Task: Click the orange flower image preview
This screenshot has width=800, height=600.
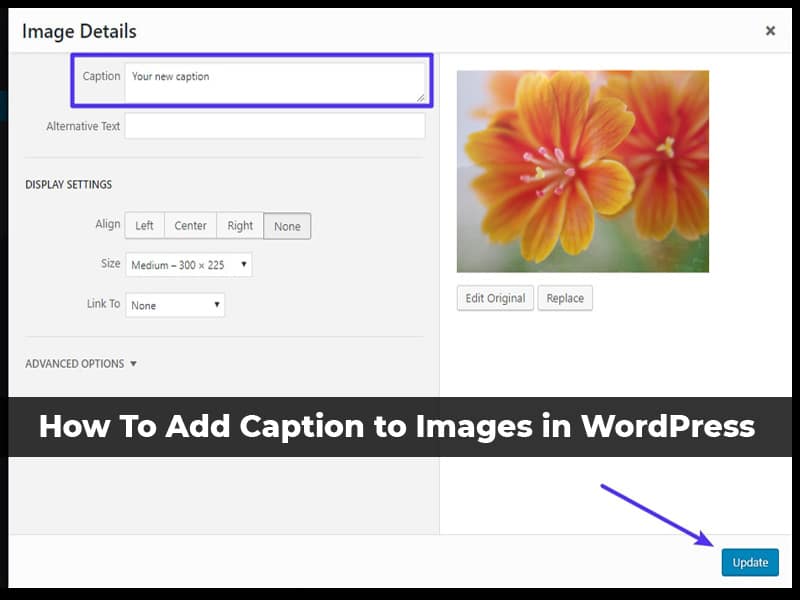Action: [582, 171]
